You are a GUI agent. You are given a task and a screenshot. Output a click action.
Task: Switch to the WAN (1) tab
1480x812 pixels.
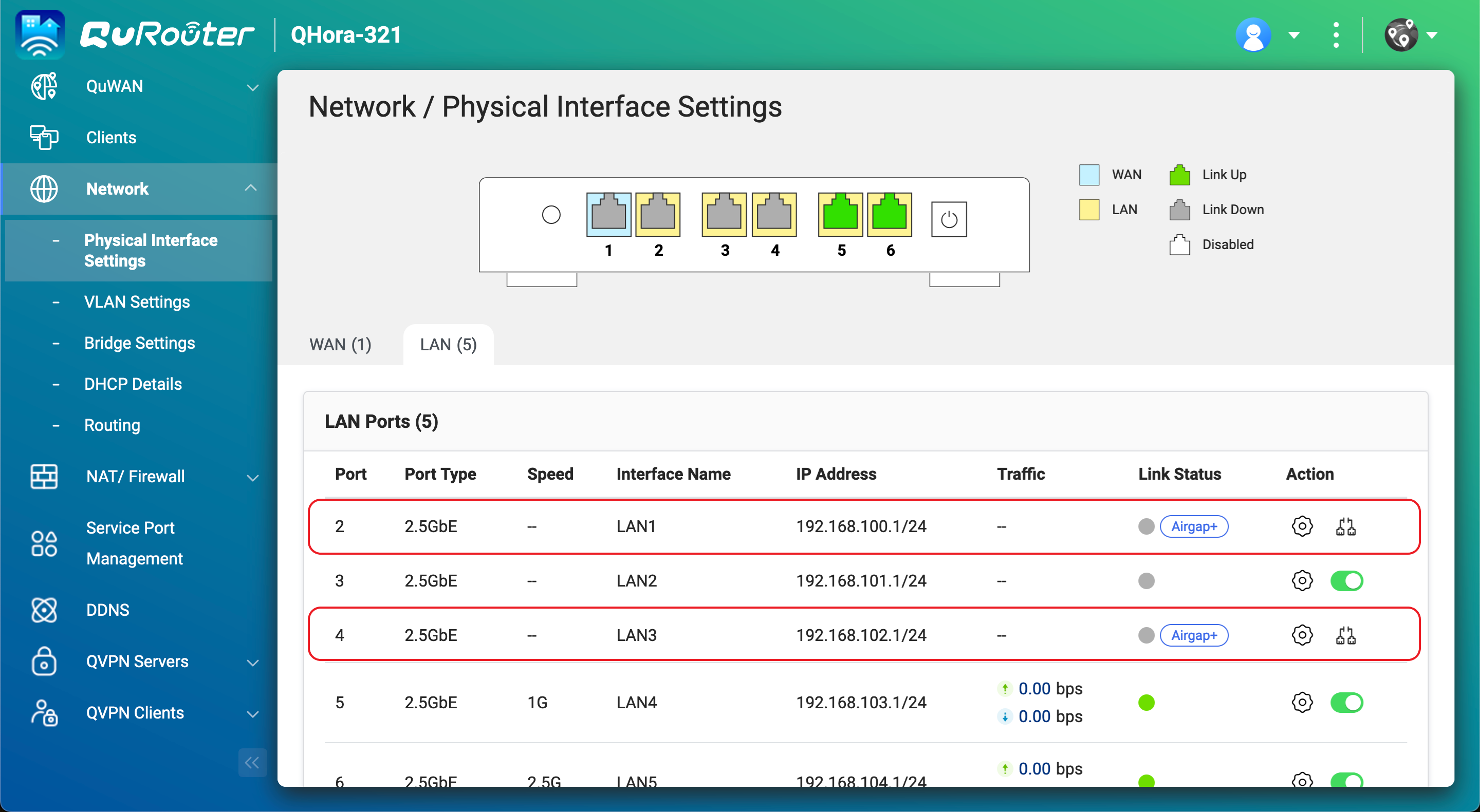pyautogui.click(x=340, y=345)
